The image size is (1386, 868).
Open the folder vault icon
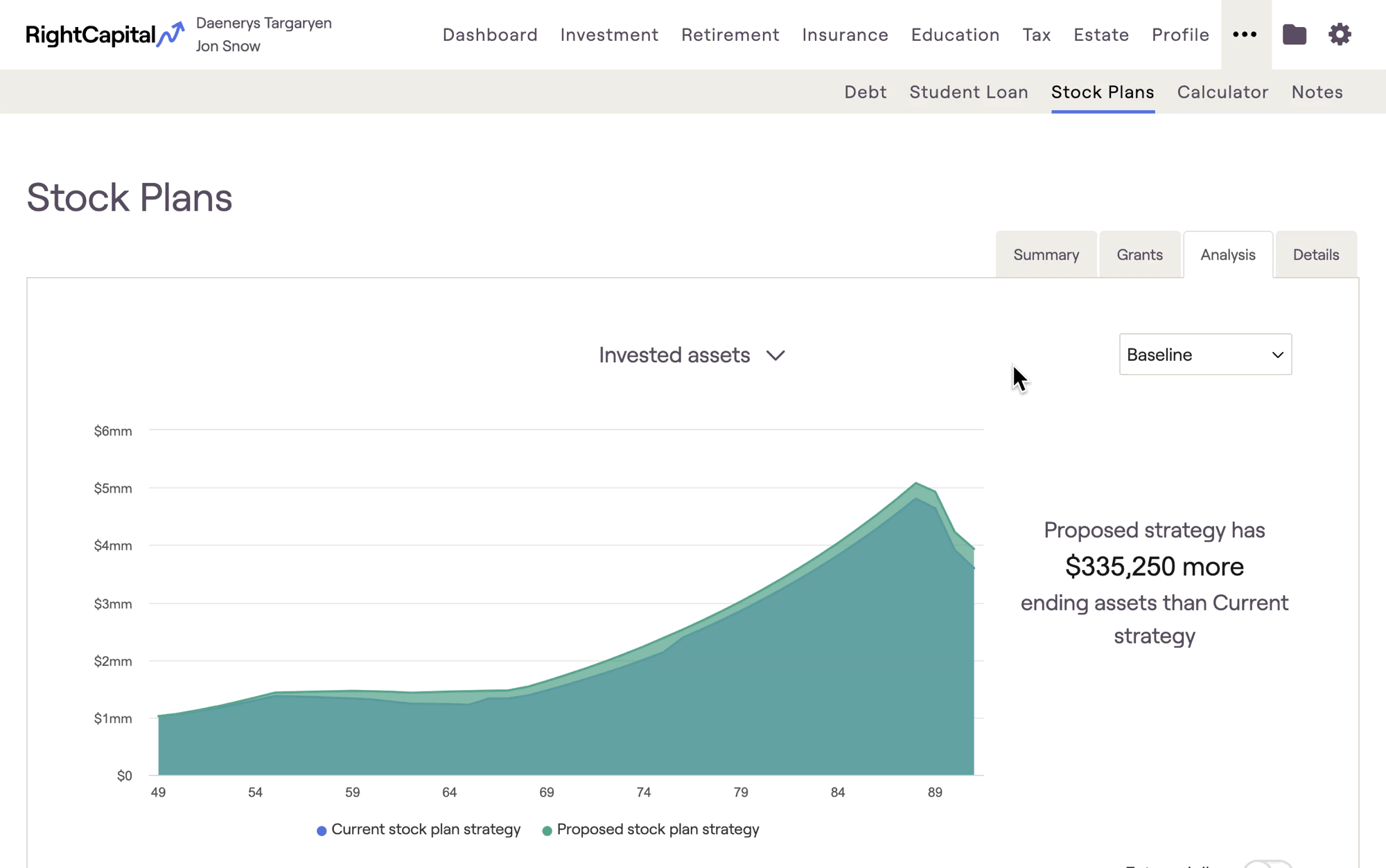pos(1294,35)
